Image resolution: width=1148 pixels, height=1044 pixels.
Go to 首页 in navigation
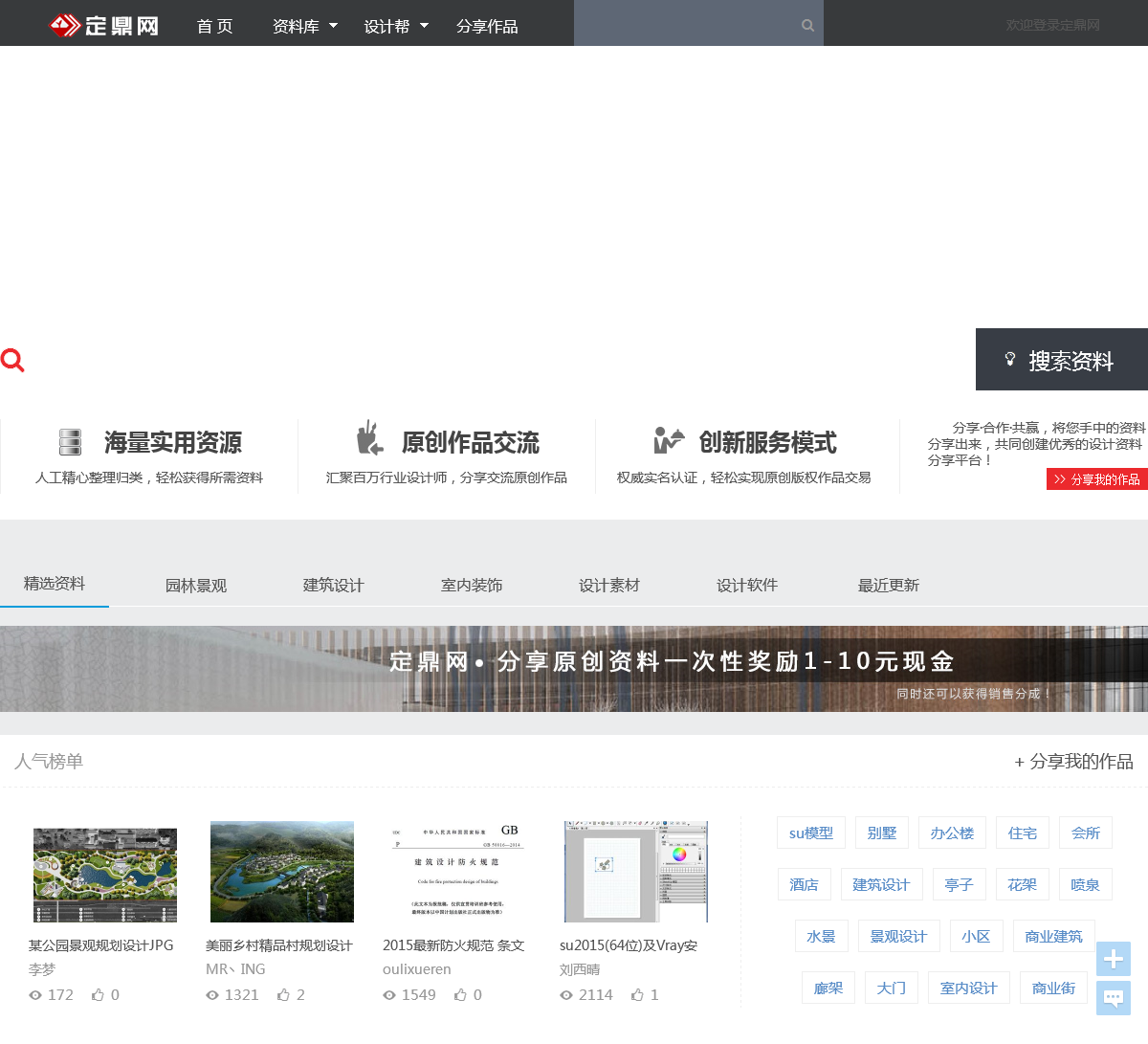tap(215, 26)
